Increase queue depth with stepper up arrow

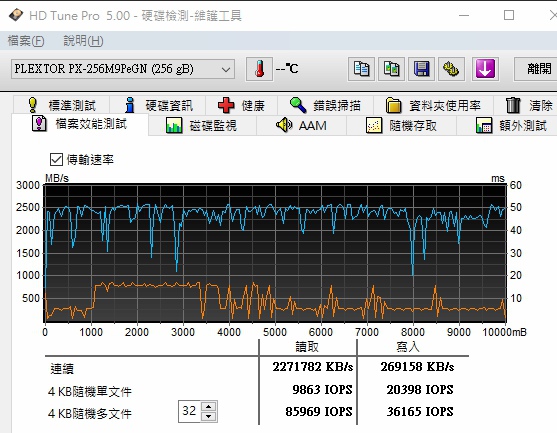coord(209,407)
